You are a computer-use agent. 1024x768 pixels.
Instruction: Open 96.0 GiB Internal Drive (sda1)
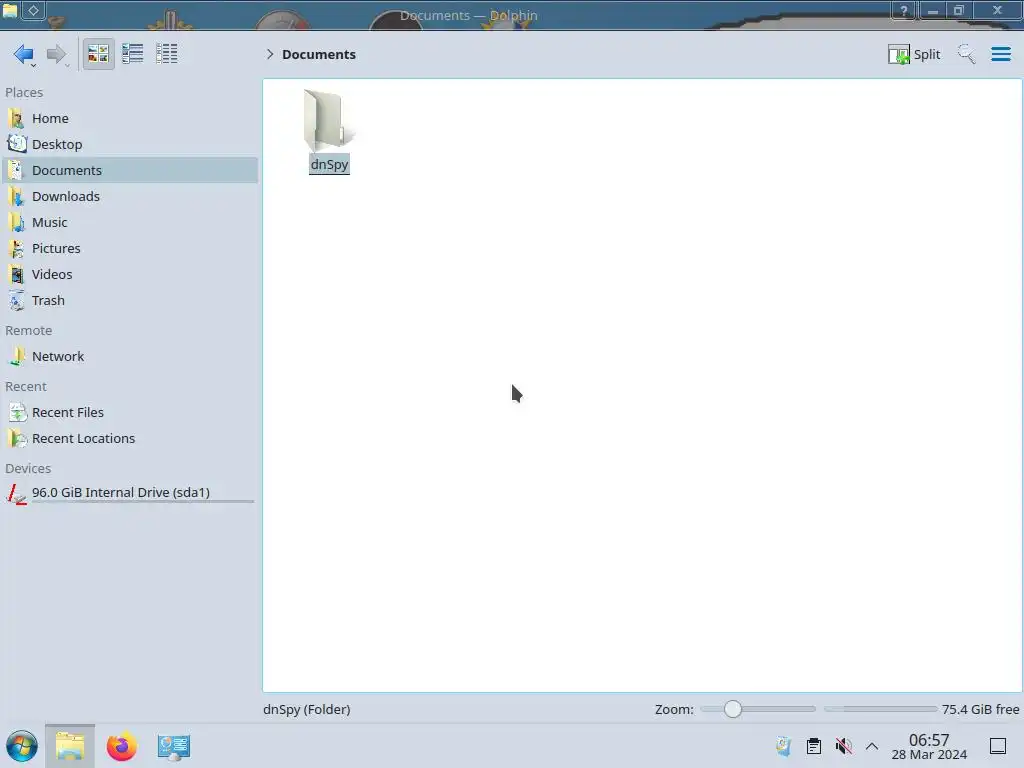click(x=130, y=493)
